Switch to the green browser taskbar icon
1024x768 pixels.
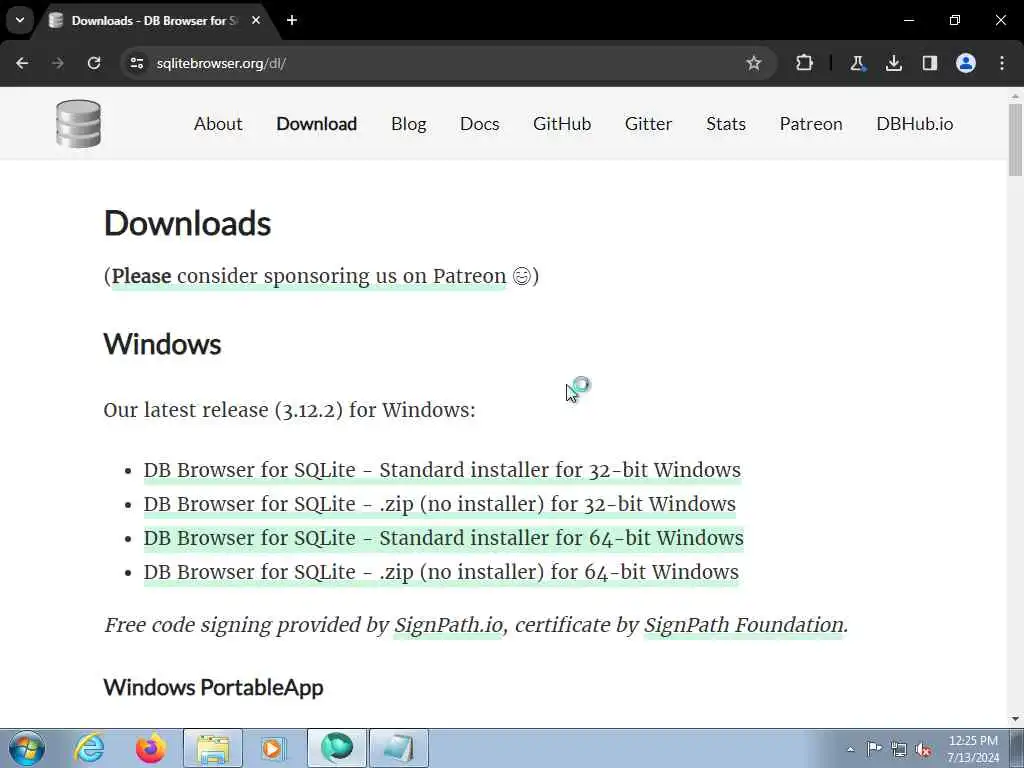click(337, 748)
